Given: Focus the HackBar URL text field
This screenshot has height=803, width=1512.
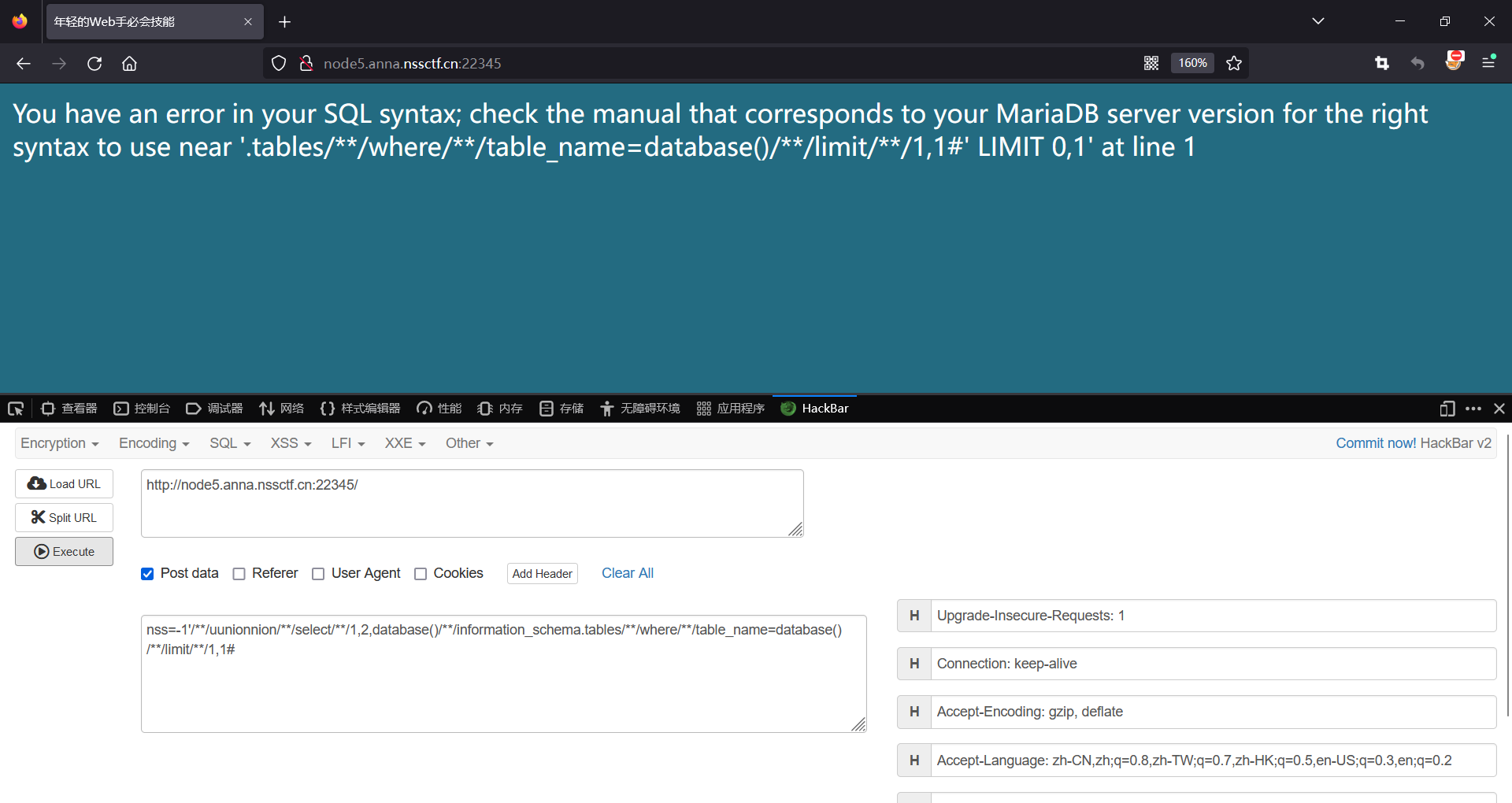Looking at the screenshot, I should click(472, 504).
